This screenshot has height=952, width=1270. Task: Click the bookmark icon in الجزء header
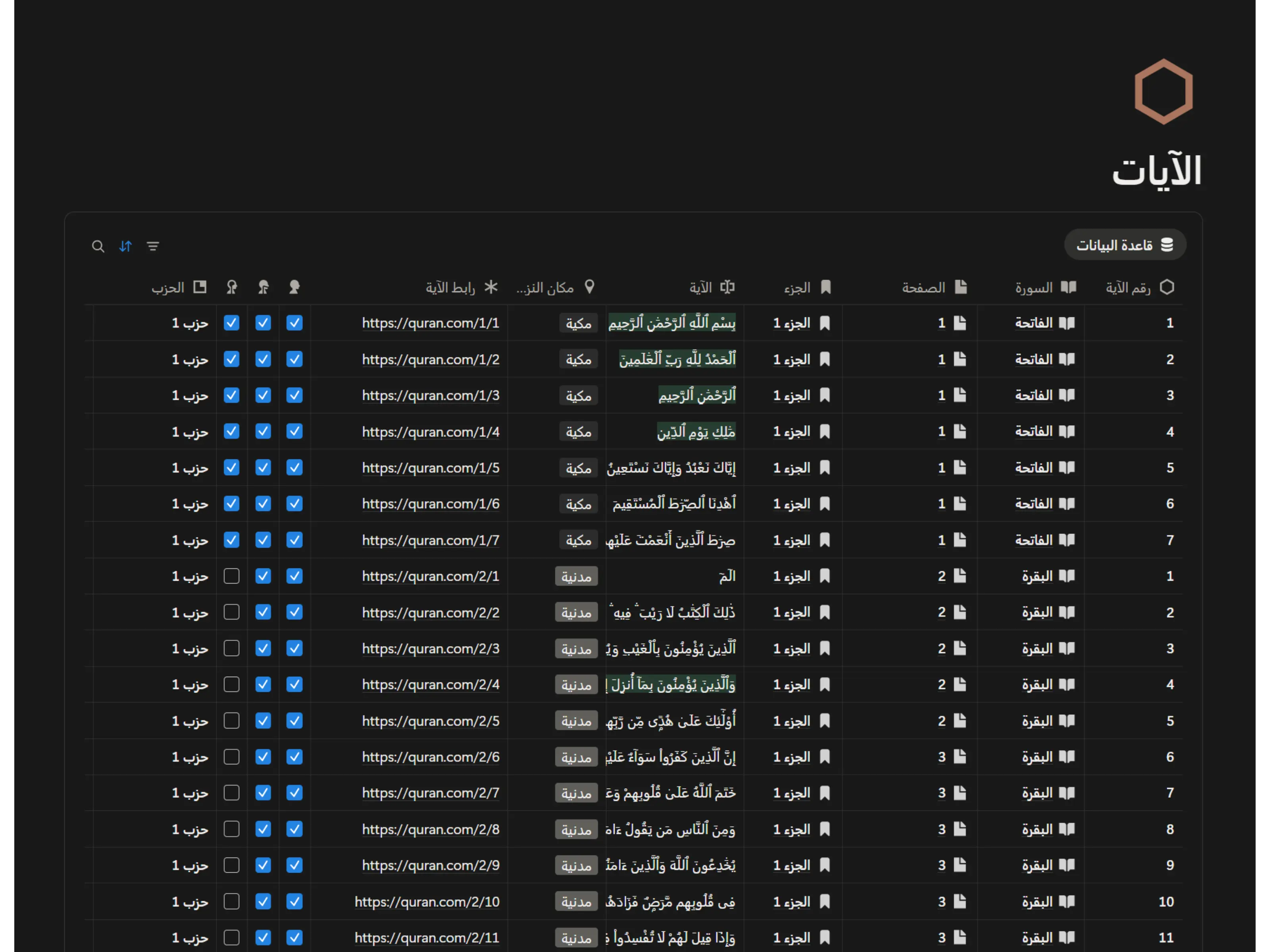(x=825, y=287)
